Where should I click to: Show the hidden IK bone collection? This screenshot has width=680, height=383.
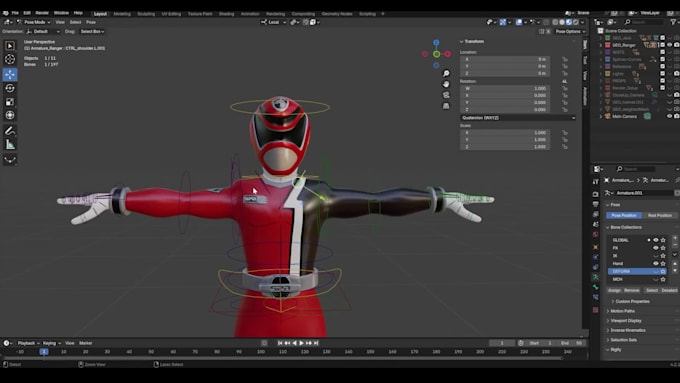656,256
